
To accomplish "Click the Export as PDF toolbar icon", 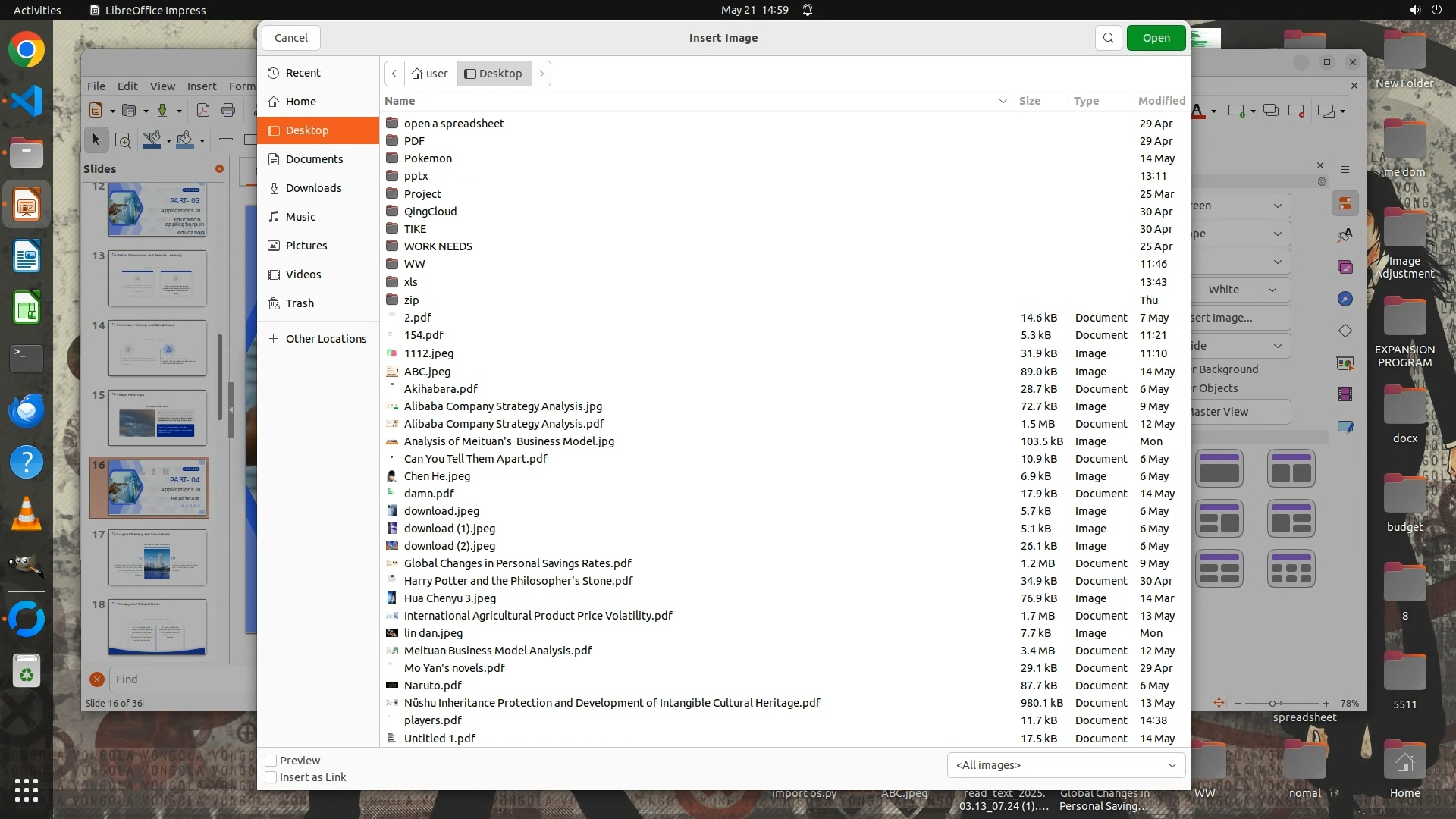I will point(203,111).
